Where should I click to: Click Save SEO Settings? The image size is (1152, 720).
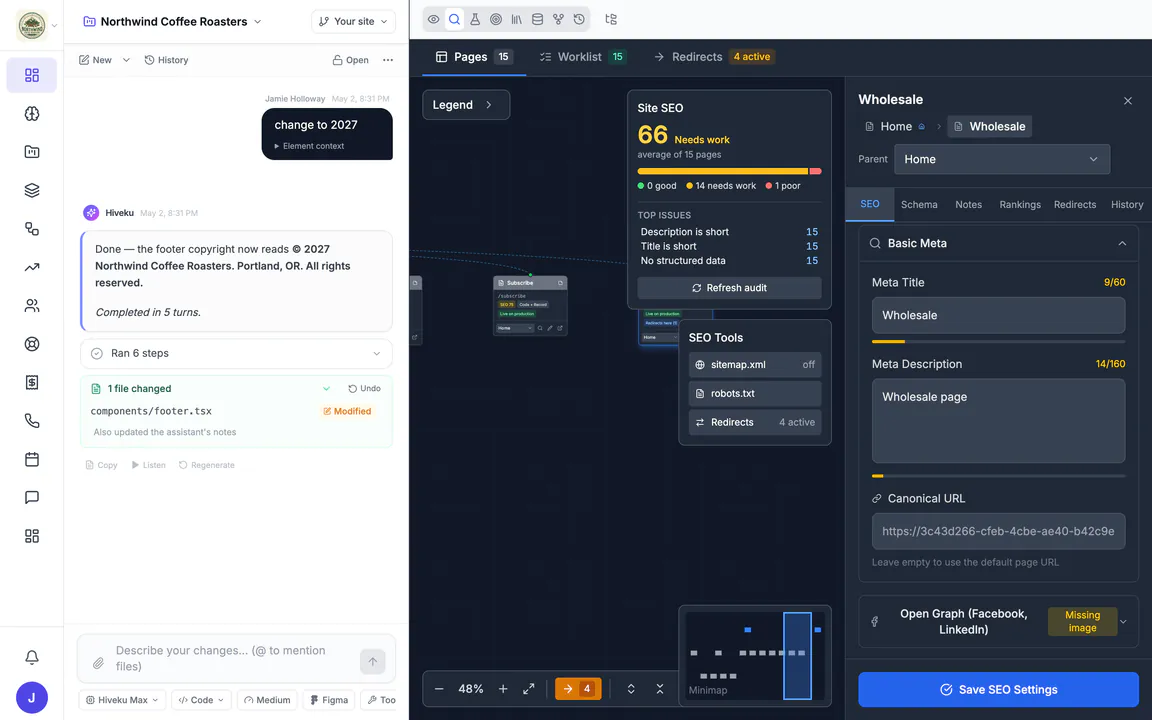[x=998, y=689]
